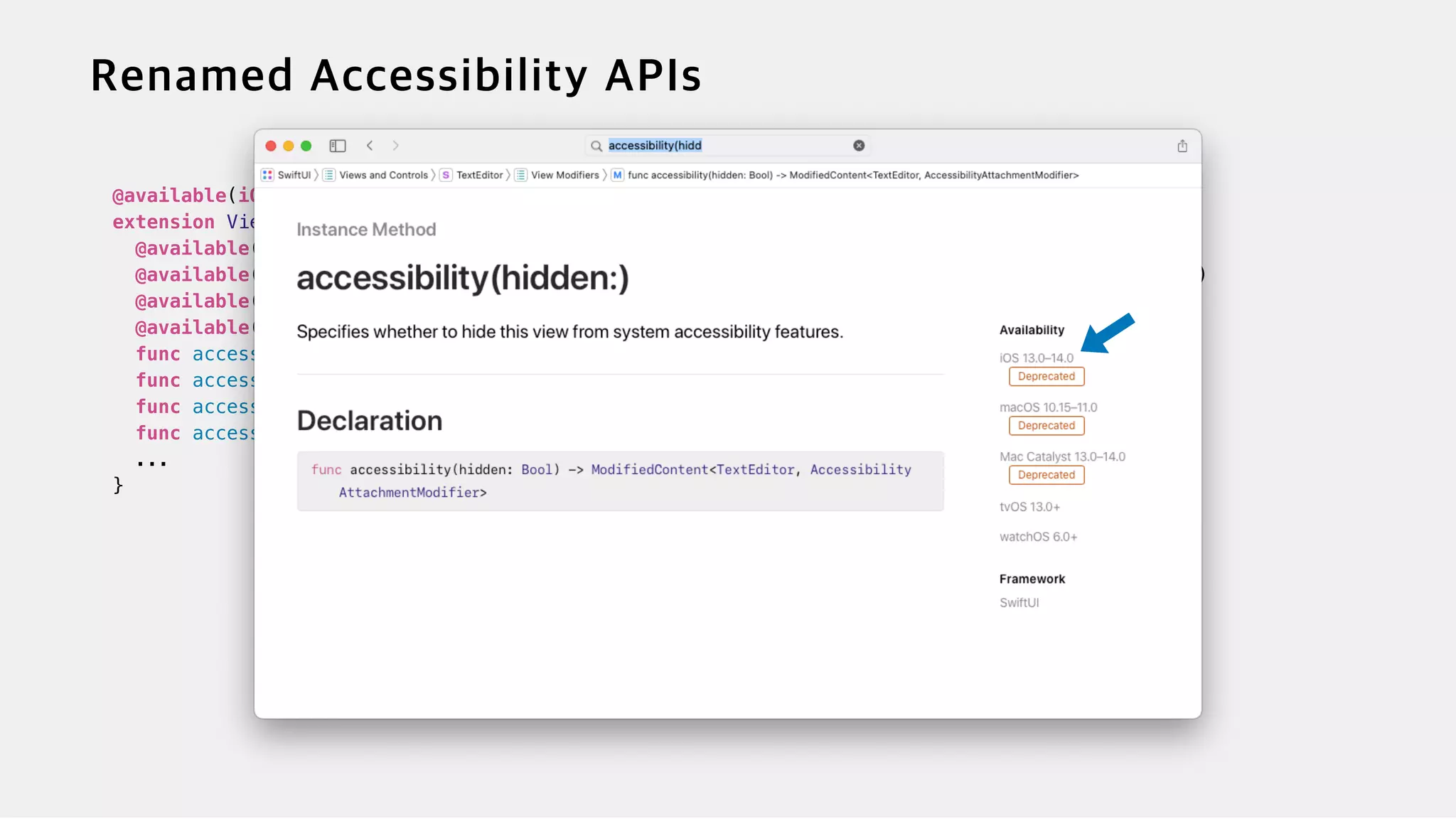
Task: Go forward with the right chevron
Action: click(x=395, y=146)
